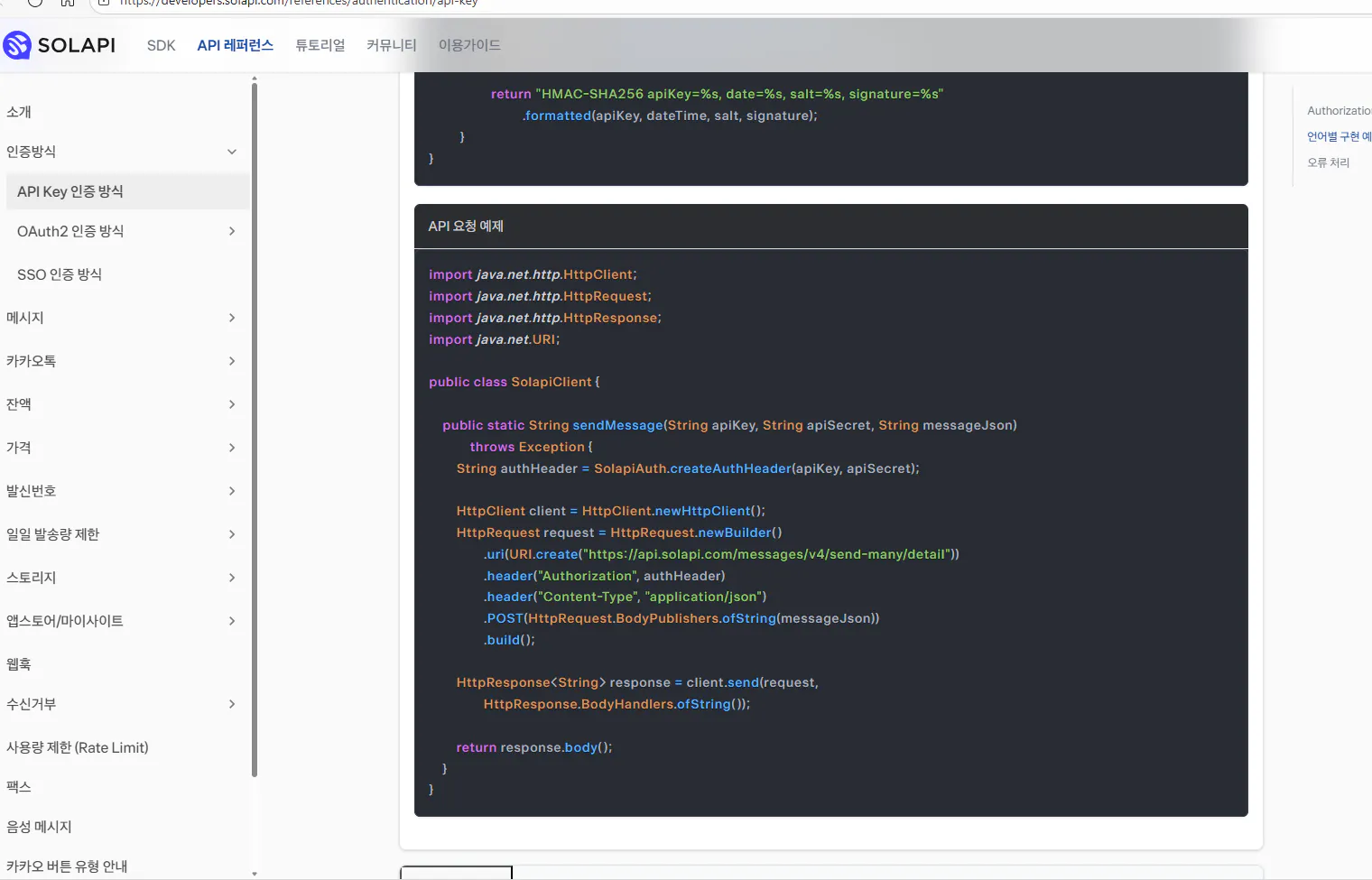
Task: Click the sidebar vertical scrollbar
Action: click(255, 424)
